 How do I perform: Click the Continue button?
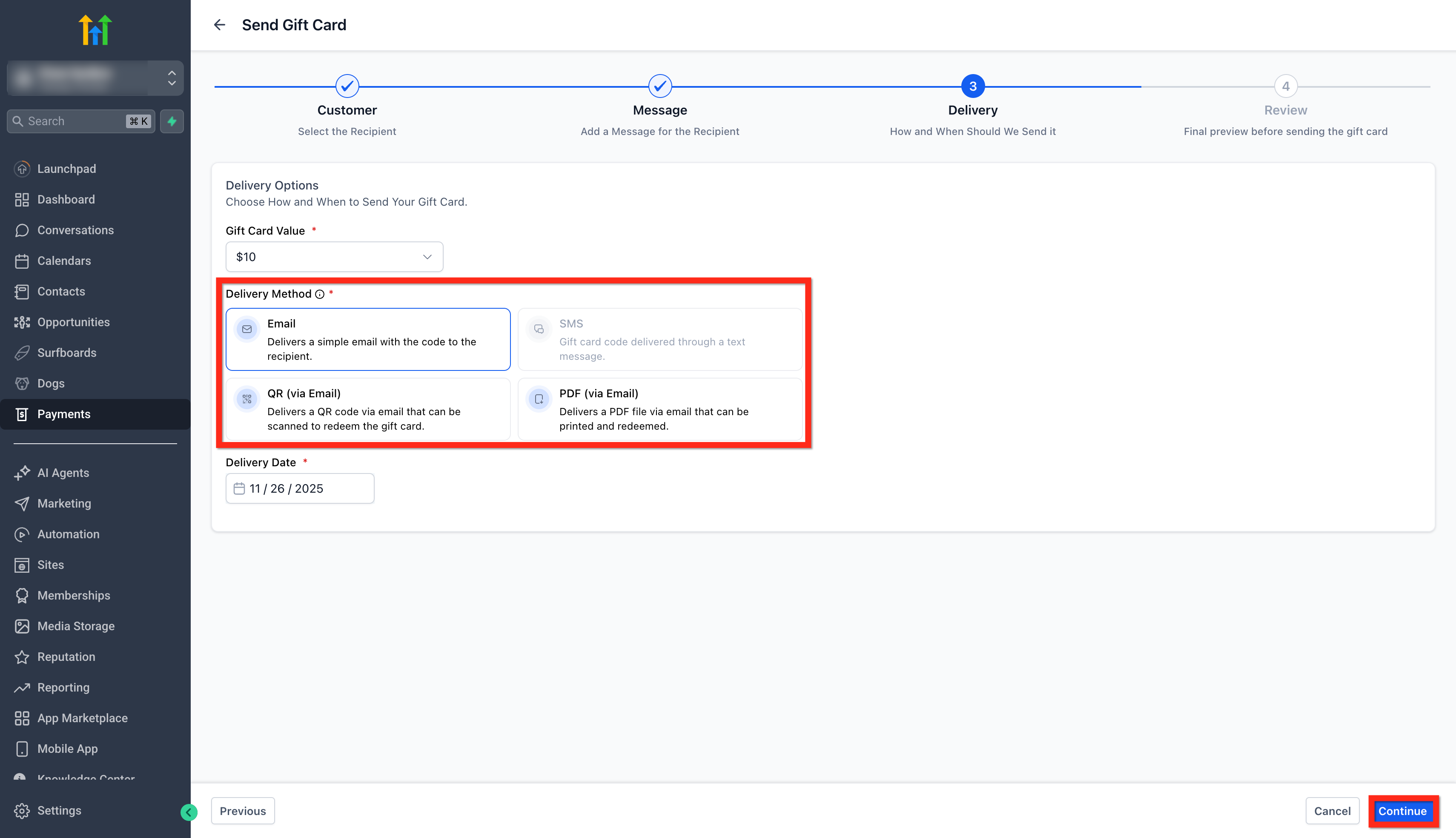coord(1402,811)
